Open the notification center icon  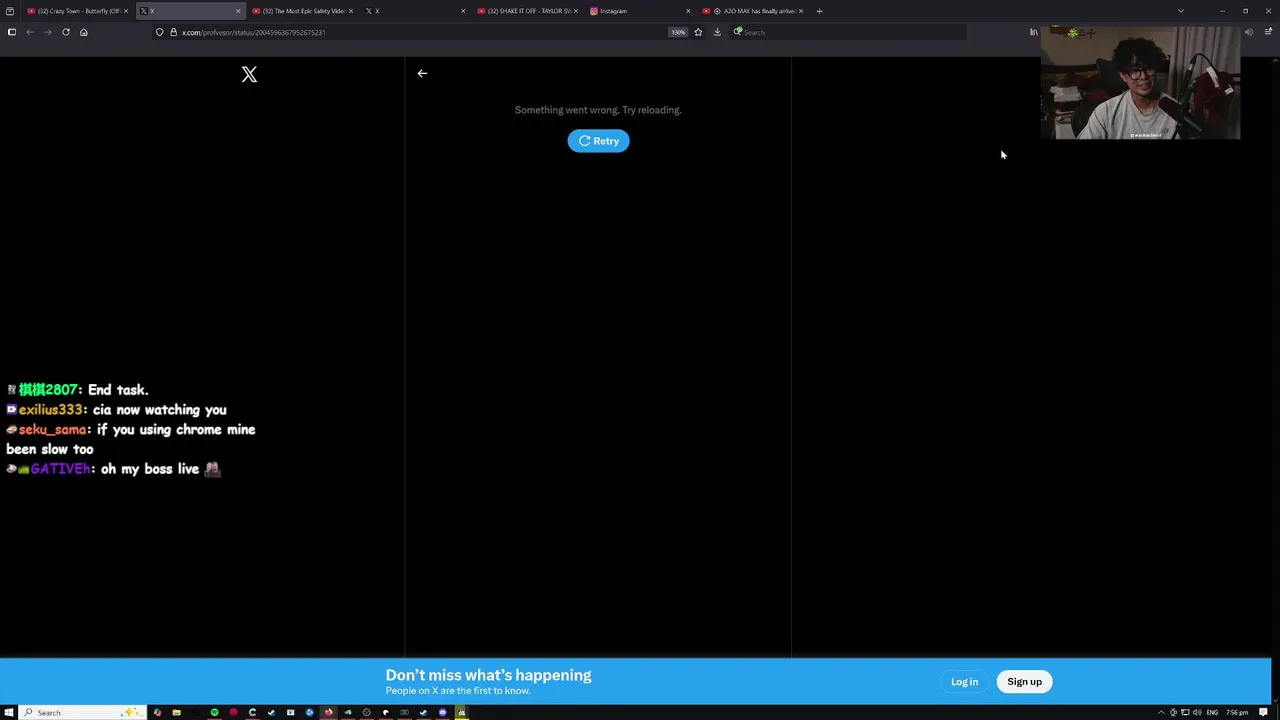[1264, 712]
